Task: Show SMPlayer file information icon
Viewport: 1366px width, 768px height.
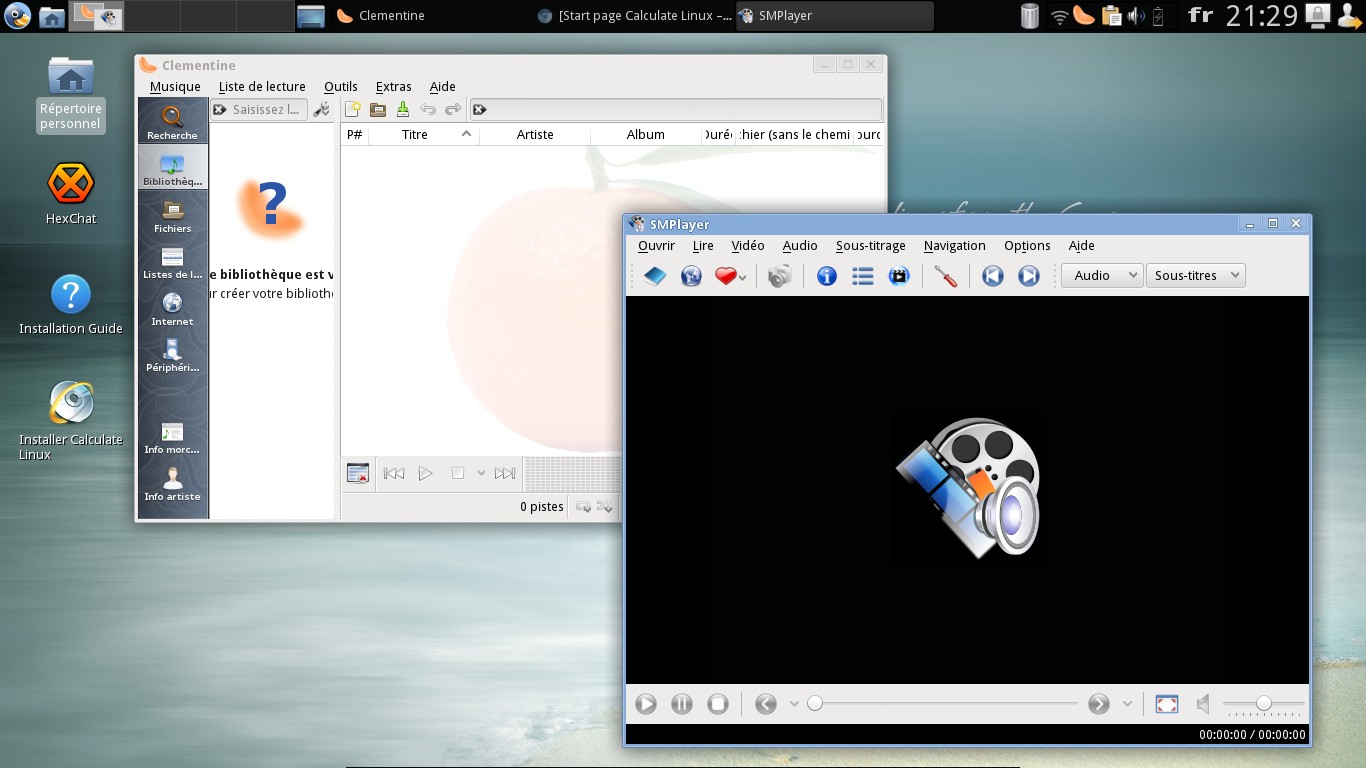Action: click(826, 276)
